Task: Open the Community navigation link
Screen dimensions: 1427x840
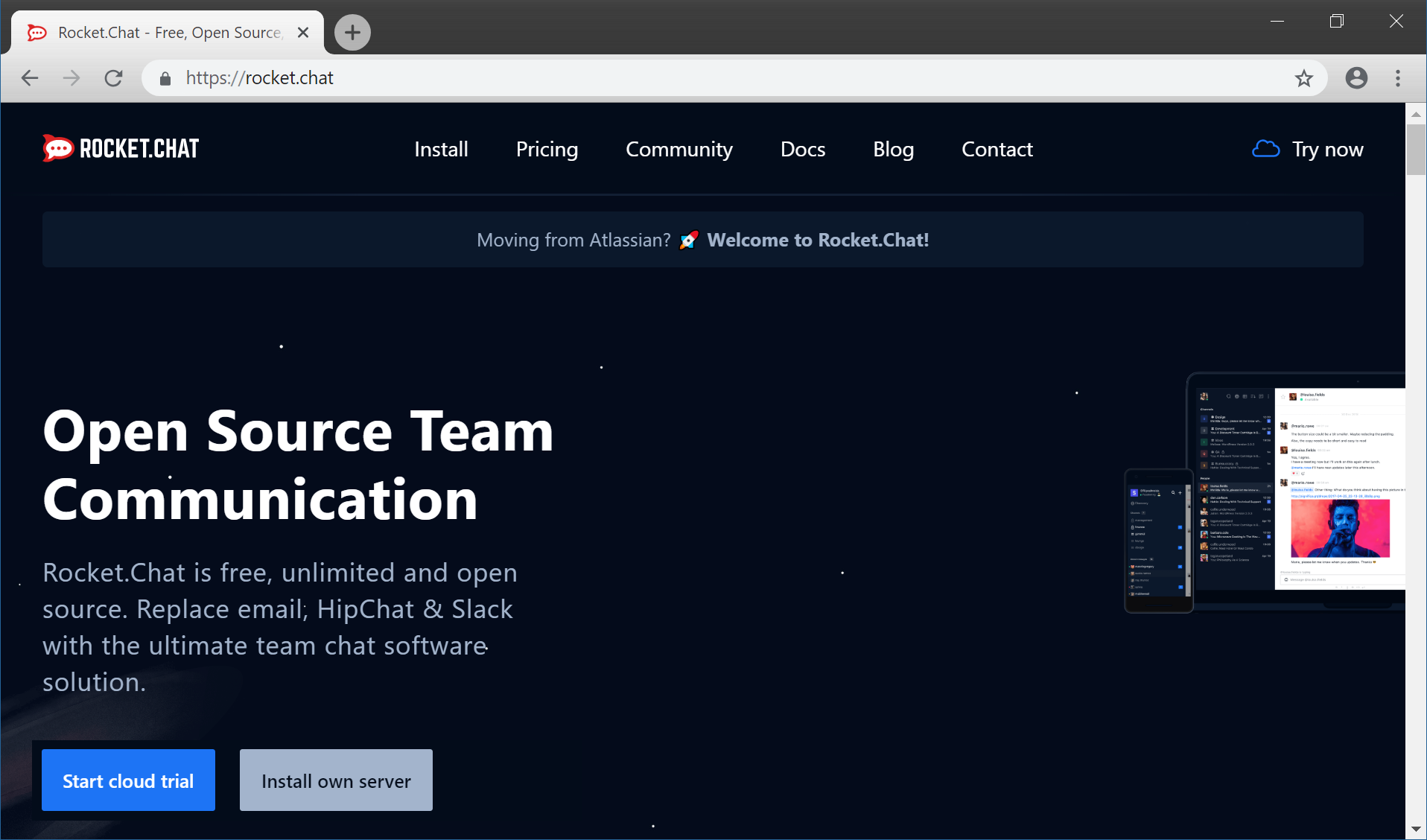Action: point(678,150)
